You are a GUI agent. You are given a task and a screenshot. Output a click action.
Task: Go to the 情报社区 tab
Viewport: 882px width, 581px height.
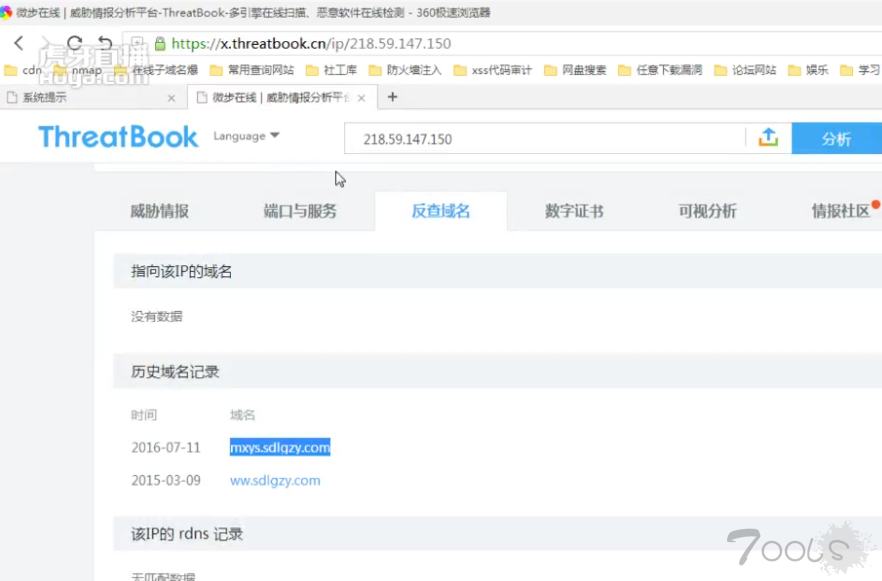coord(840,211)
